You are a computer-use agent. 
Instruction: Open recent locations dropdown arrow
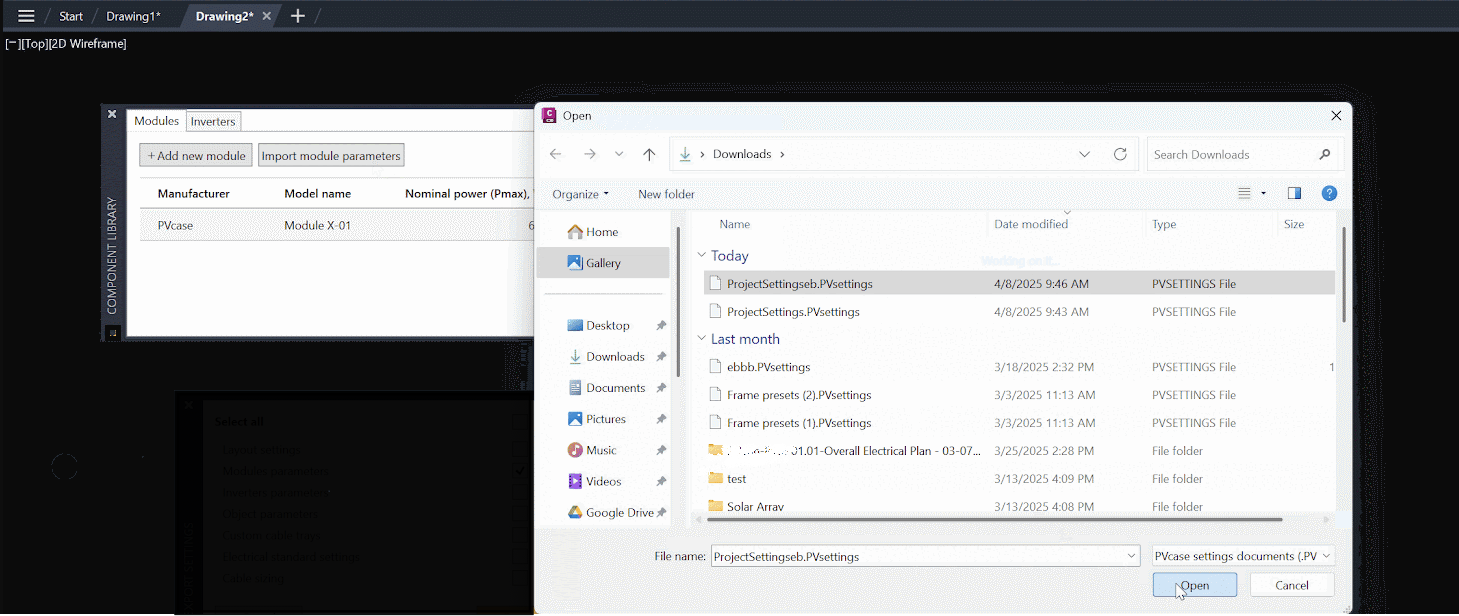(619, 154)
